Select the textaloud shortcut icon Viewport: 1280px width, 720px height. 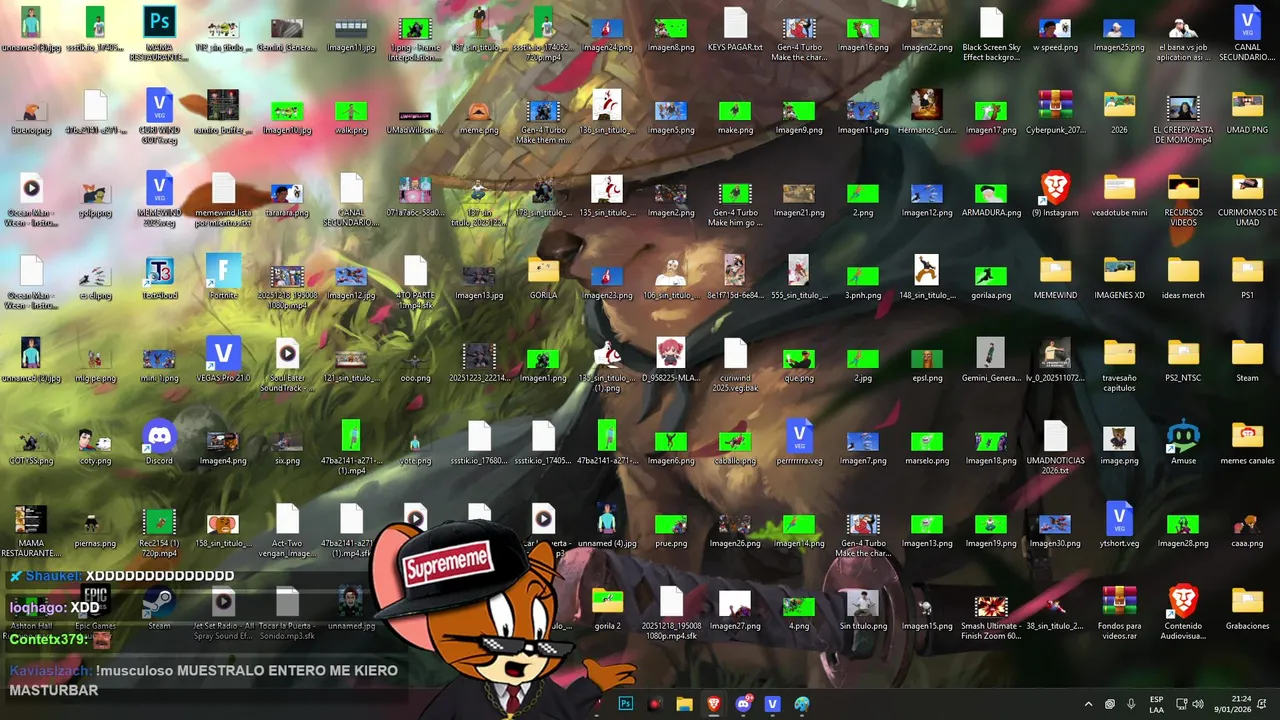pyautogui.click(x=159, y=277)
